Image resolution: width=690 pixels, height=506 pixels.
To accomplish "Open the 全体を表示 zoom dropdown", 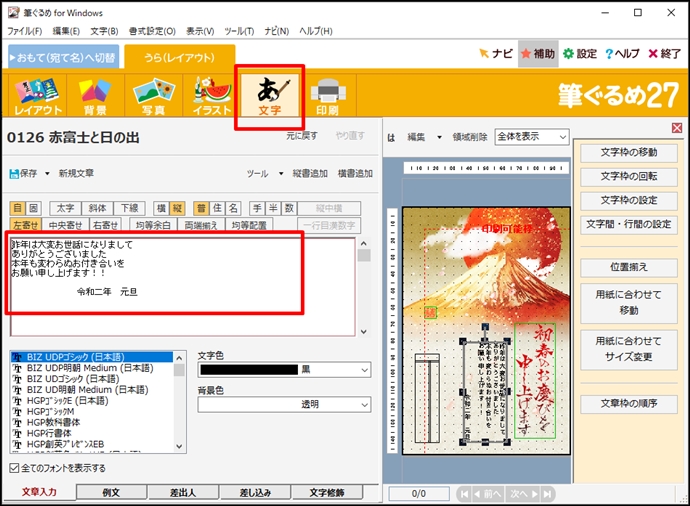I will 532,137.
